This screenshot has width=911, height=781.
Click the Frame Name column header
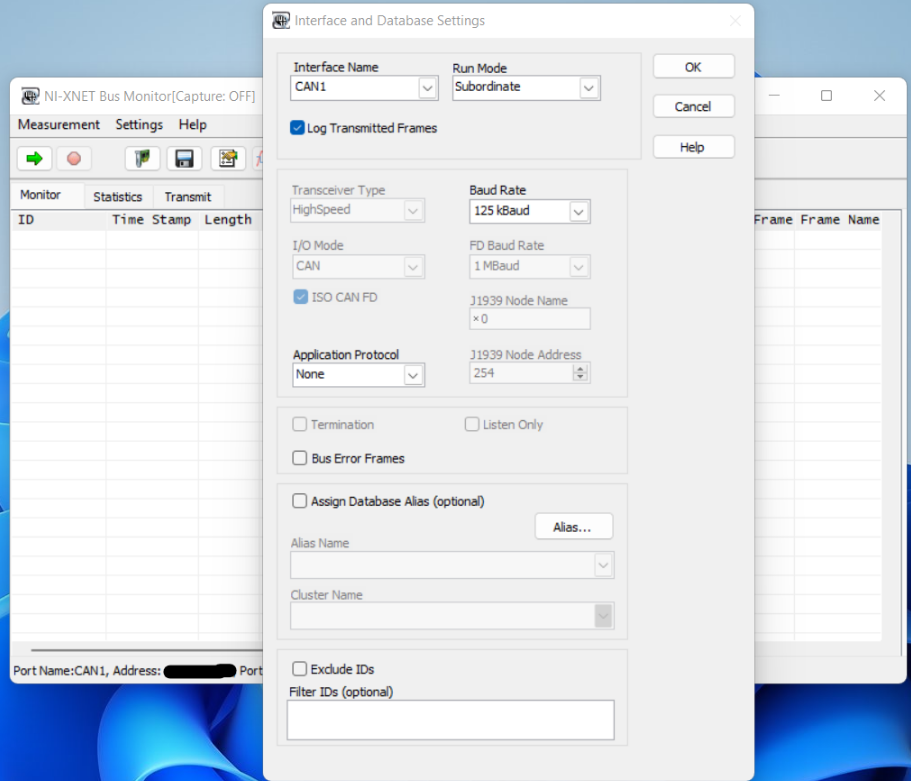point(840,220)
